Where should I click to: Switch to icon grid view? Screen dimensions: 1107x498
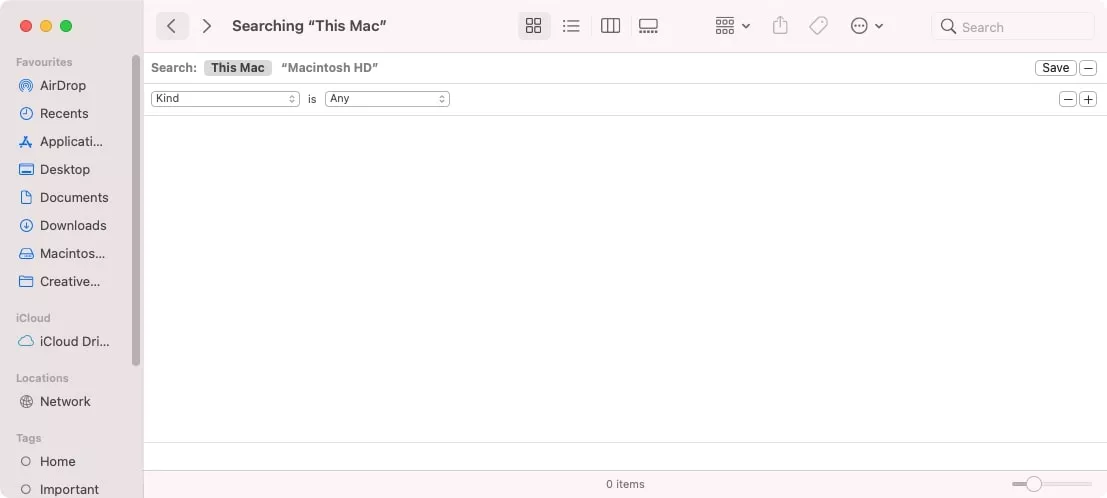[x=533, y=26]
